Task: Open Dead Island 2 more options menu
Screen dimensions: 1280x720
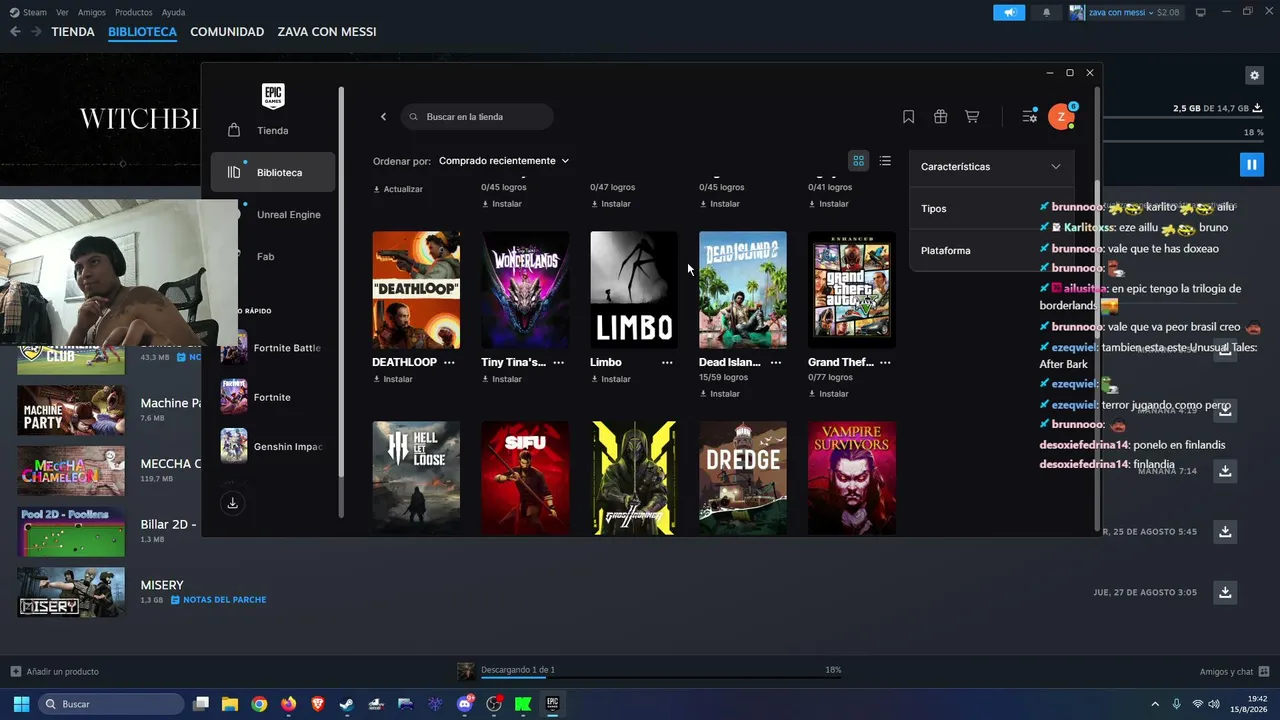Action: pos(776,362)
